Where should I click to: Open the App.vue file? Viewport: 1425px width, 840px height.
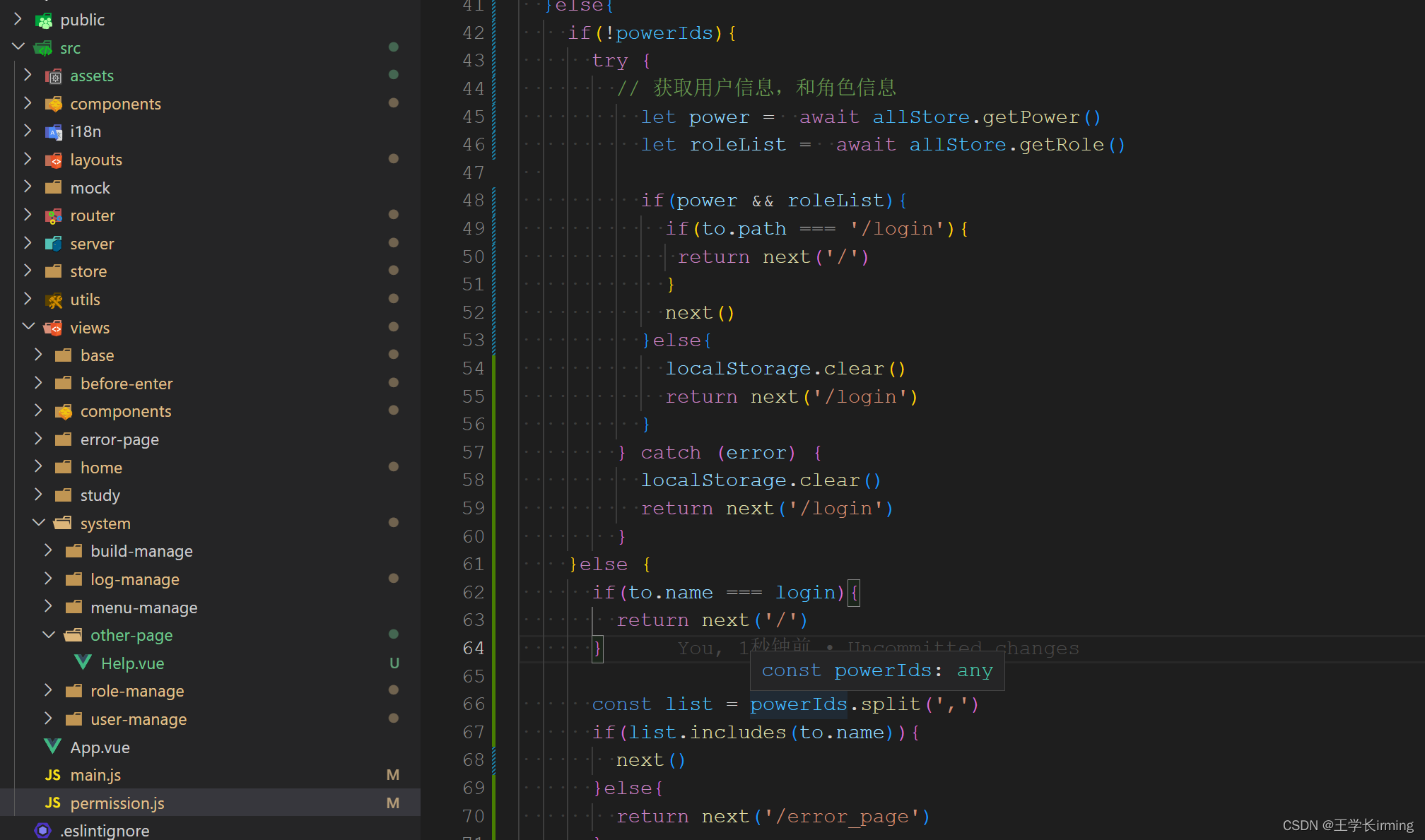point(100,747)
